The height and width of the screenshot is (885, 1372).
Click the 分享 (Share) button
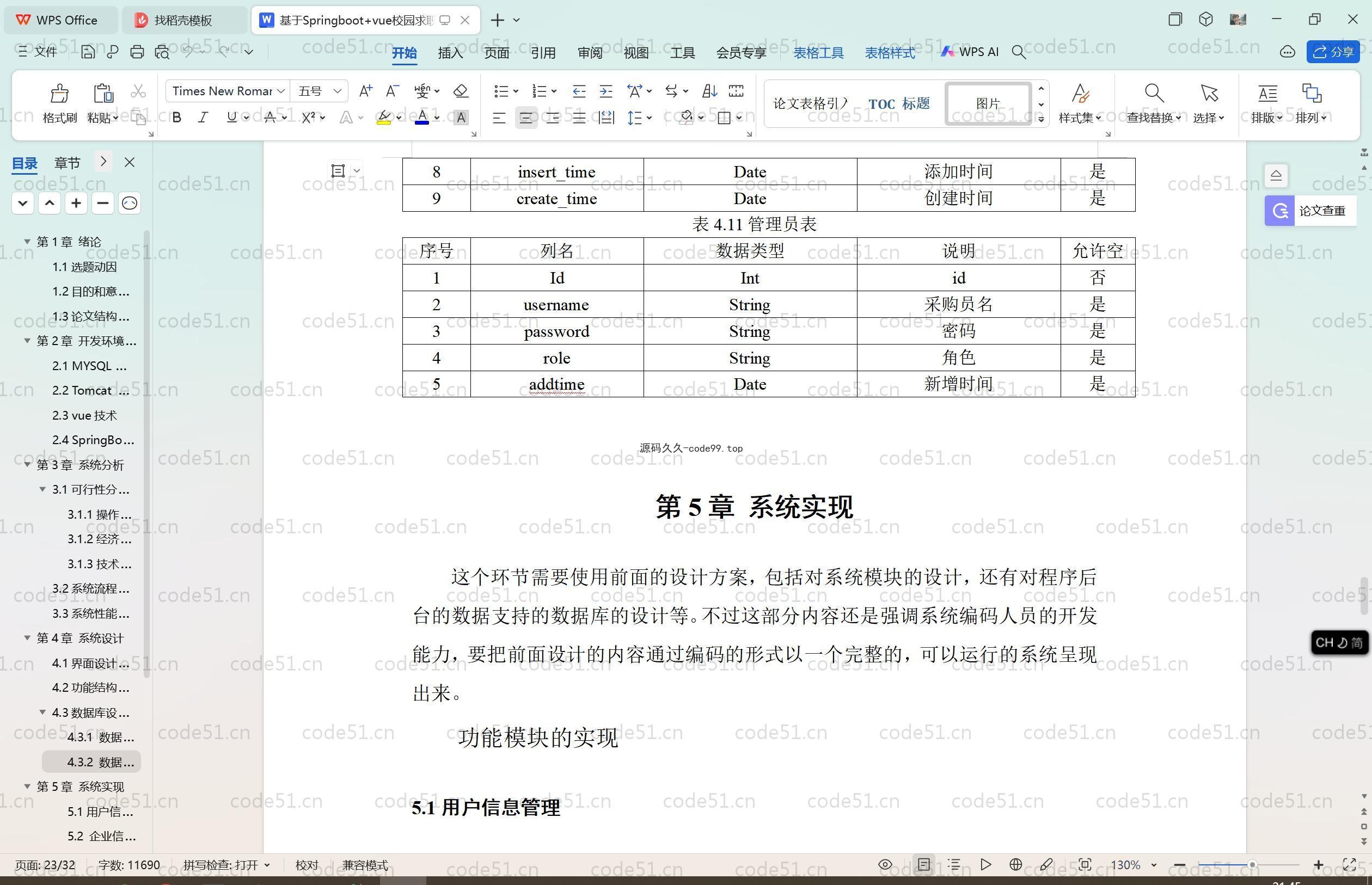[x=1333, y=52]
